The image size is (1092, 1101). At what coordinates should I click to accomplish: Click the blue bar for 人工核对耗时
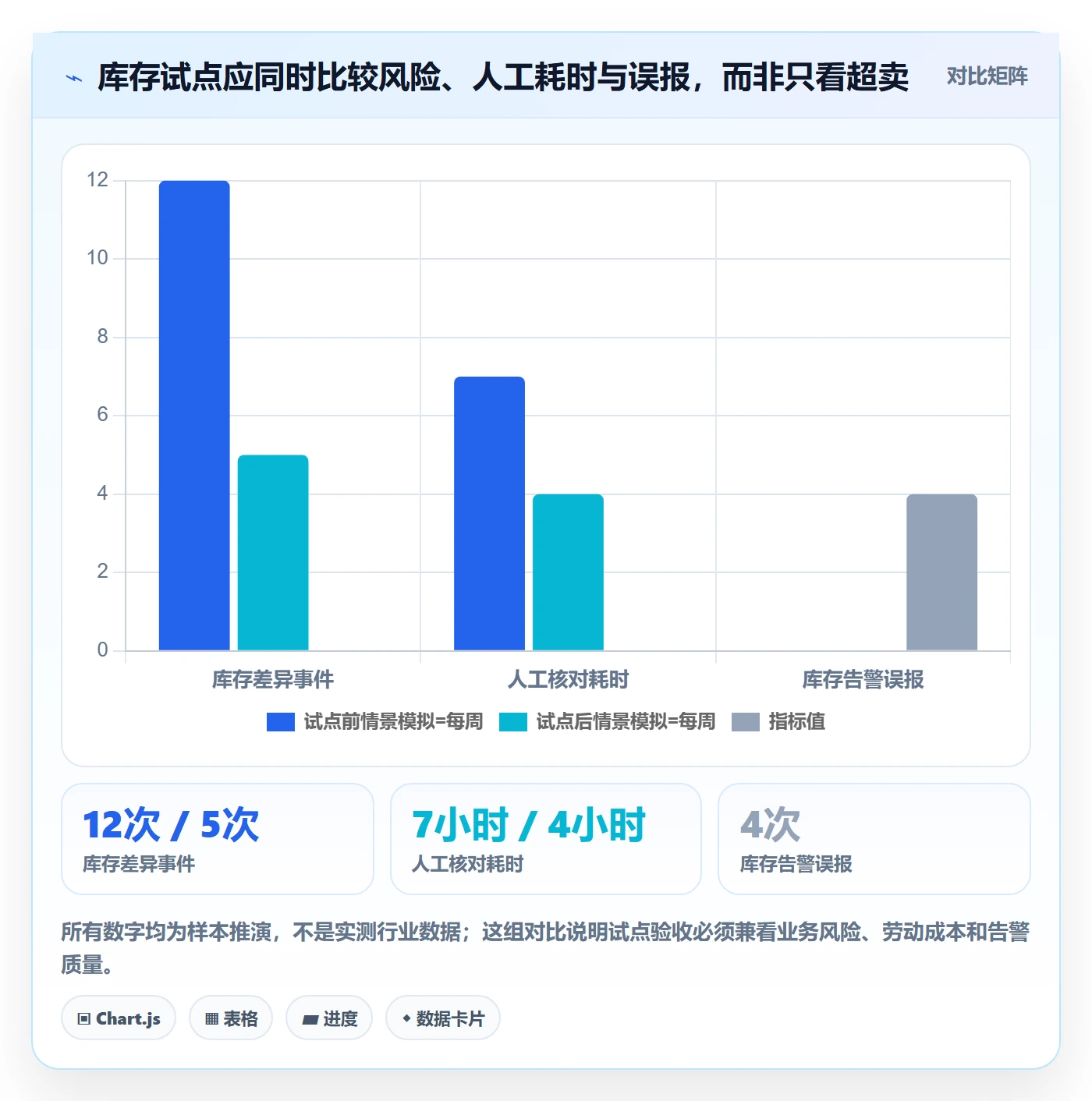coord(490,514)
